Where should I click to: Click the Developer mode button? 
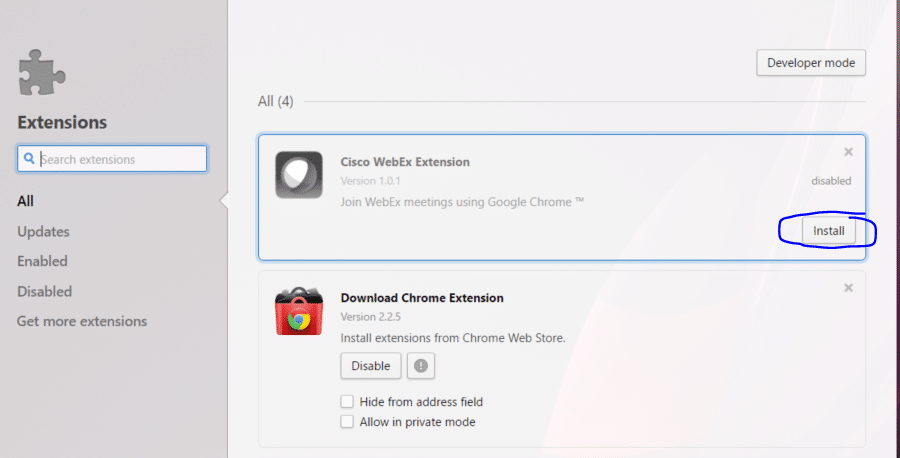[x=811, y=63]
